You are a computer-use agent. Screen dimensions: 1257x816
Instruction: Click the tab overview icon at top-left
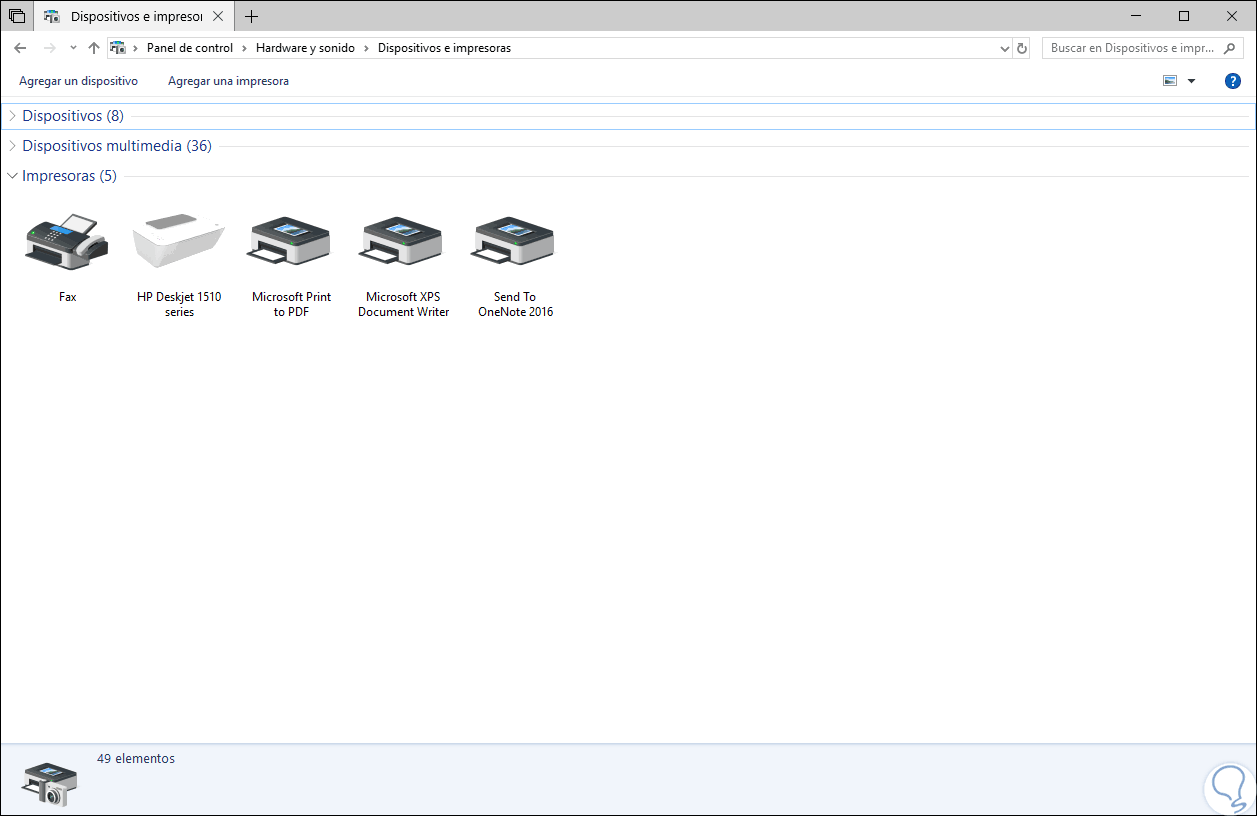[x=17, y=16]
